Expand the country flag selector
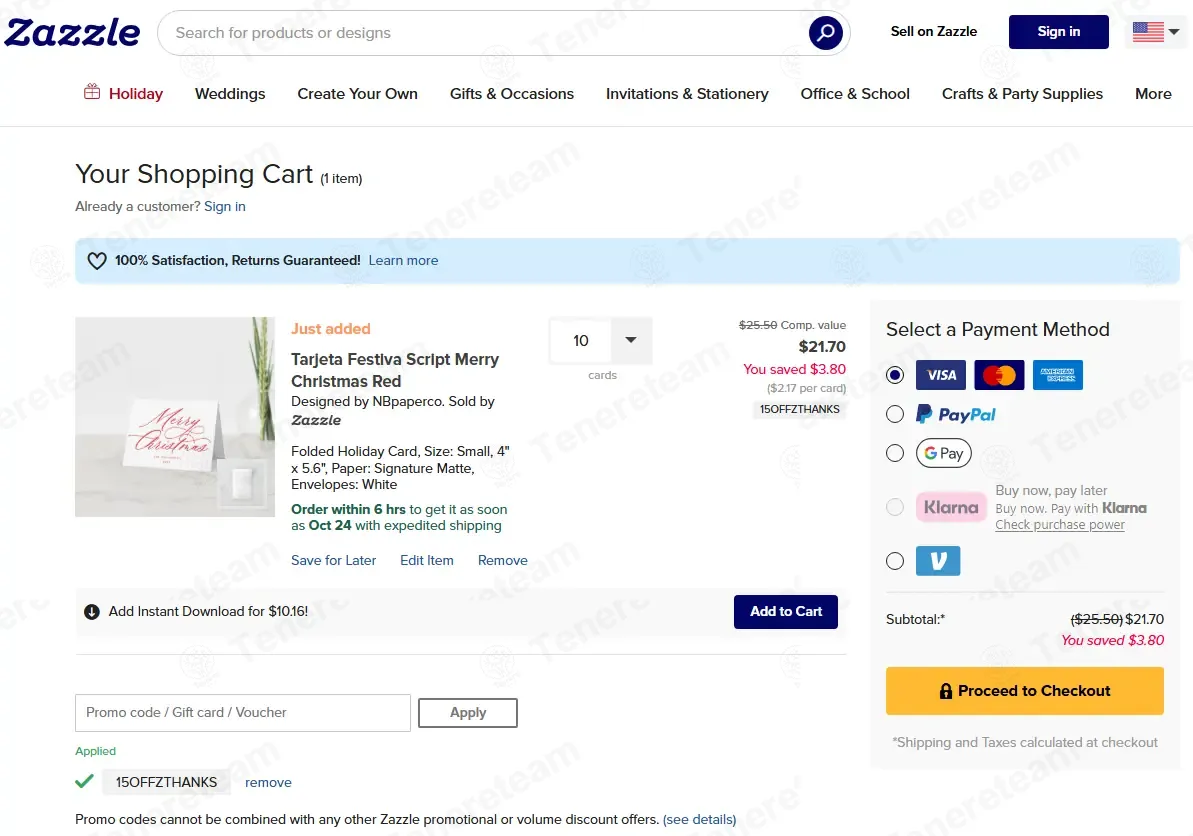The height and width of the screenshot is (836, 1193). [x=1156, y=32]
